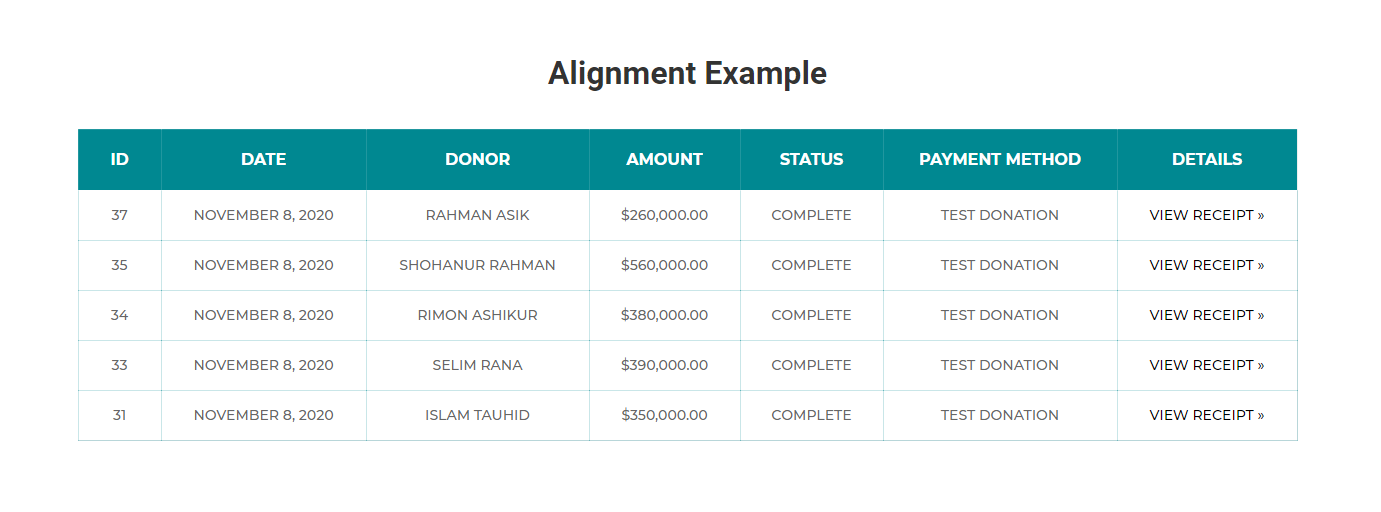Click Complete status for donation 34
Image resolution: width=1381 pixels, height=512 pixels.
[x=812, y=315]
